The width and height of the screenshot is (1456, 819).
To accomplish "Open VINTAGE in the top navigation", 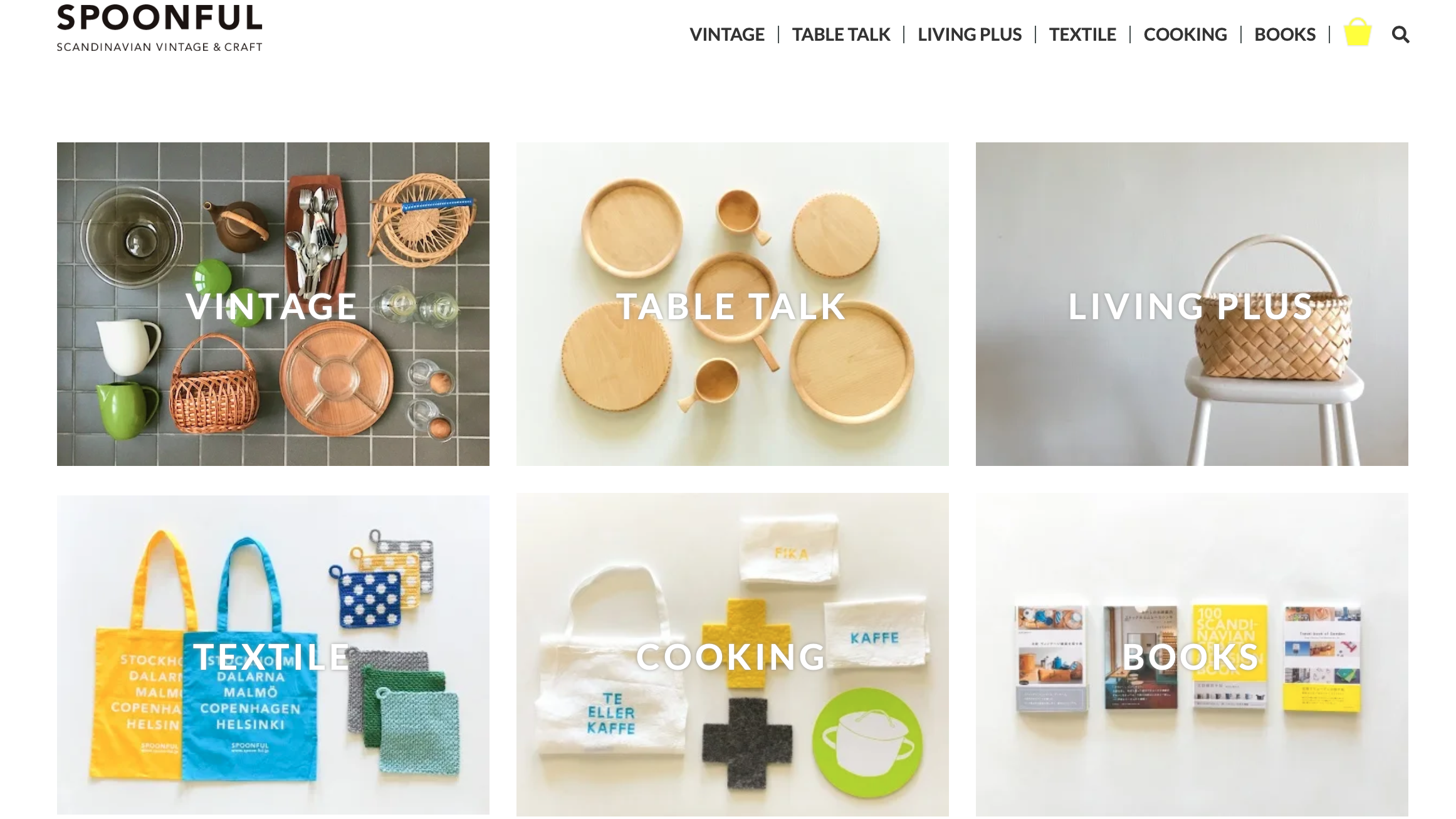I will tap(727, 34).
